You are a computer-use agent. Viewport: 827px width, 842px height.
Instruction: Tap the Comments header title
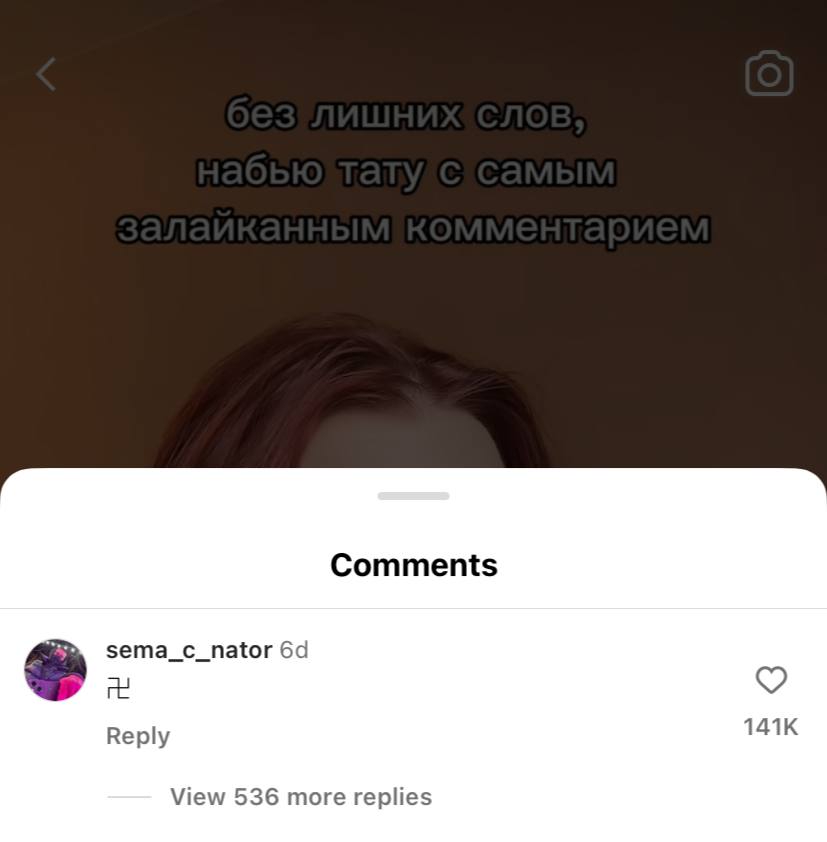pyautogui.click(x=414, y=565)
